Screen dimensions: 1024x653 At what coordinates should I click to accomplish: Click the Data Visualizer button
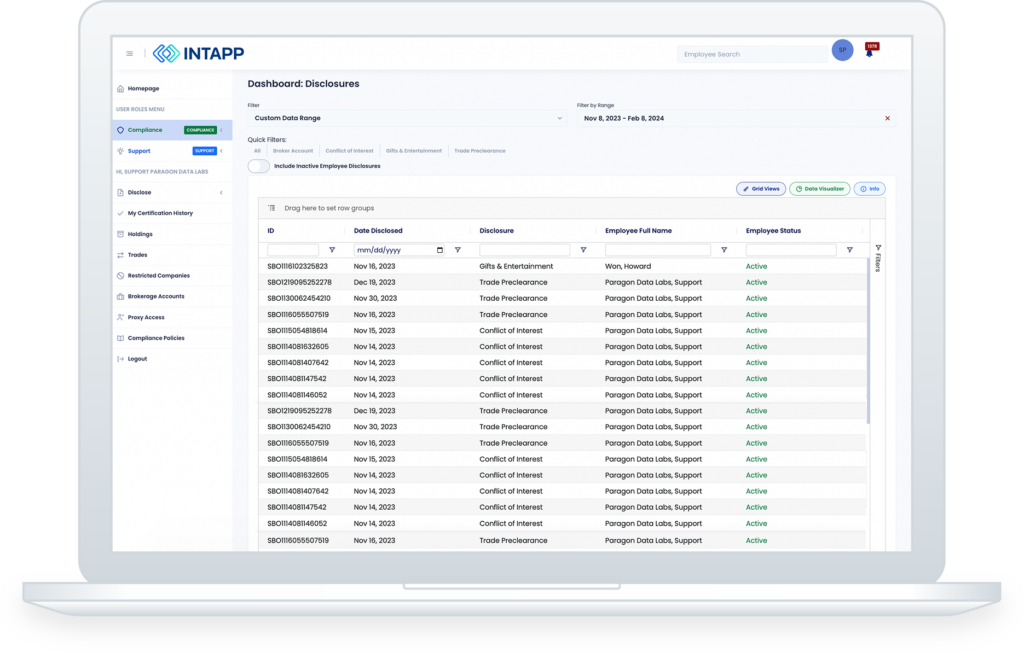818,188
